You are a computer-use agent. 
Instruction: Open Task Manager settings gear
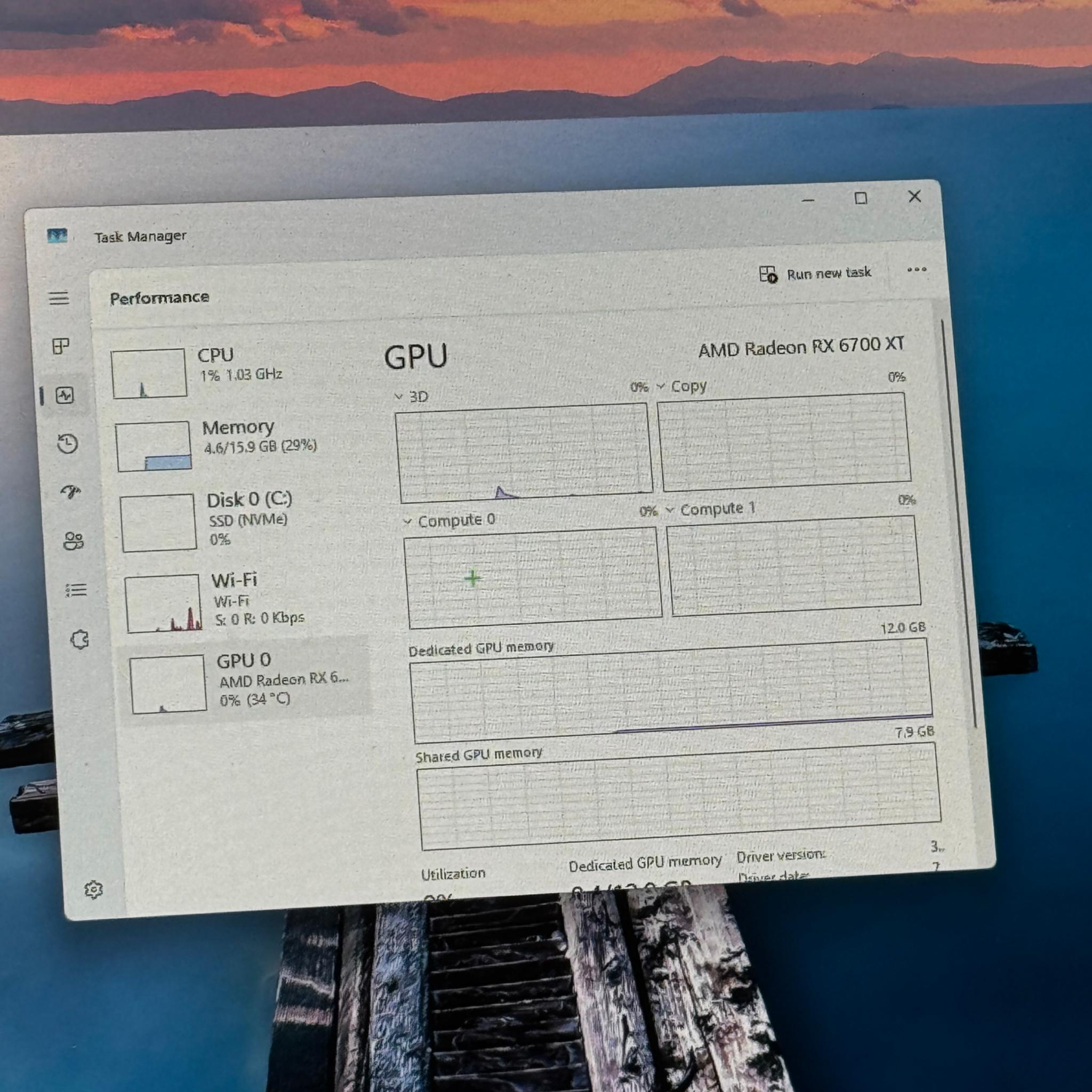93,890
